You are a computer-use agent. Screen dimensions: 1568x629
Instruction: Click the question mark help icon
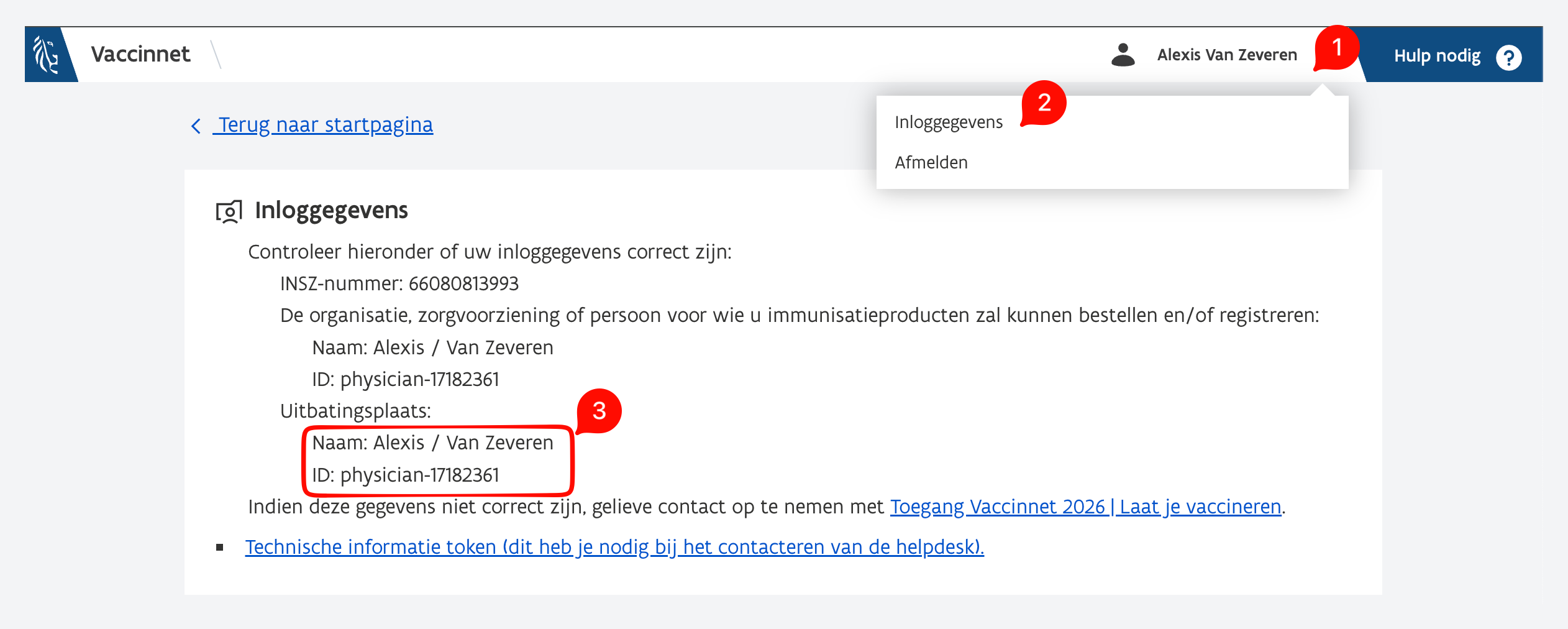click(1508, 58)
